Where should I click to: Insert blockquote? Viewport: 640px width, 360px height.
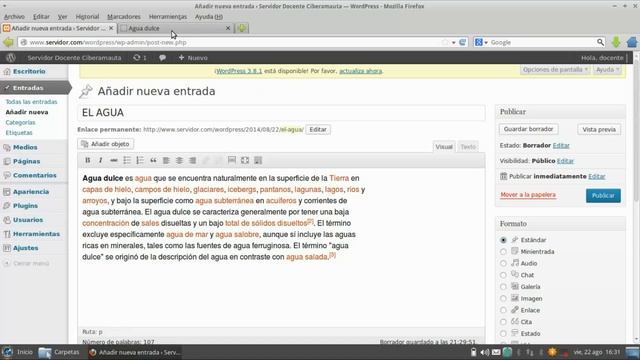coord(153,160)
